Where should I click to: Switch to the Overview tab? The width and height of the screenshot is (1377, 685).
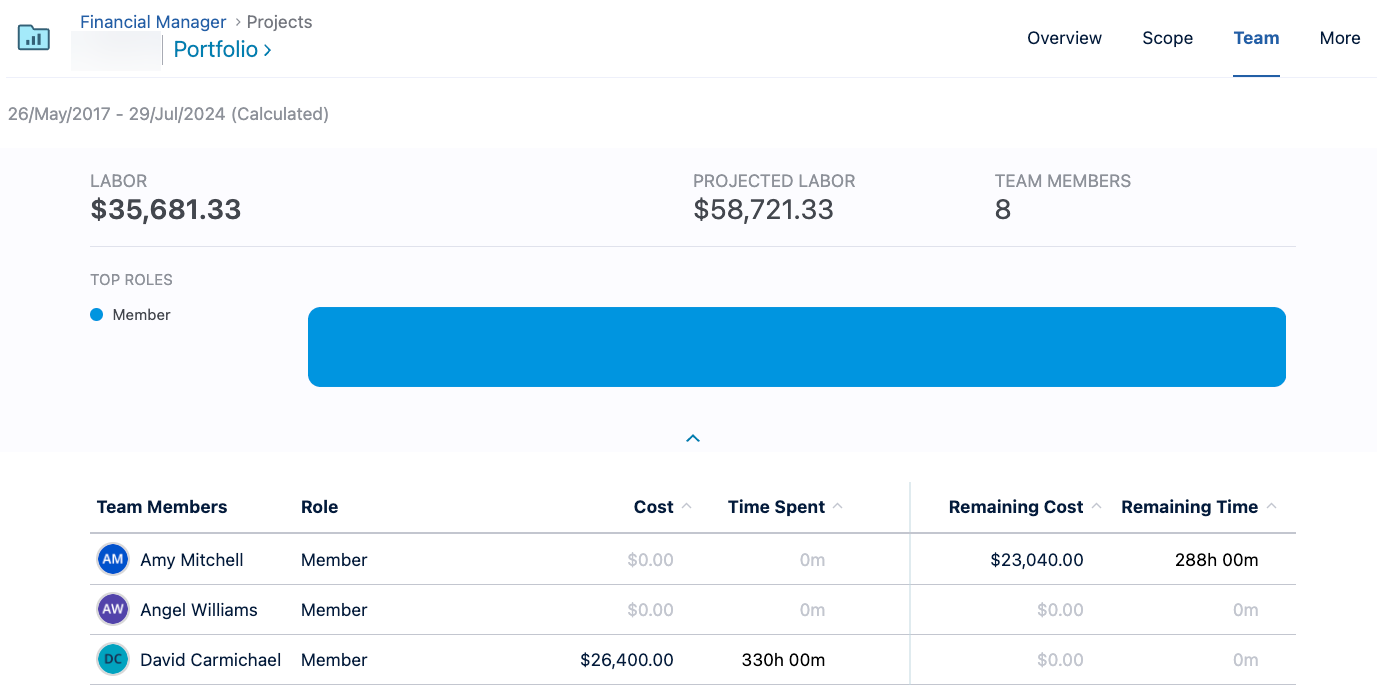[x=1064, y=38]
